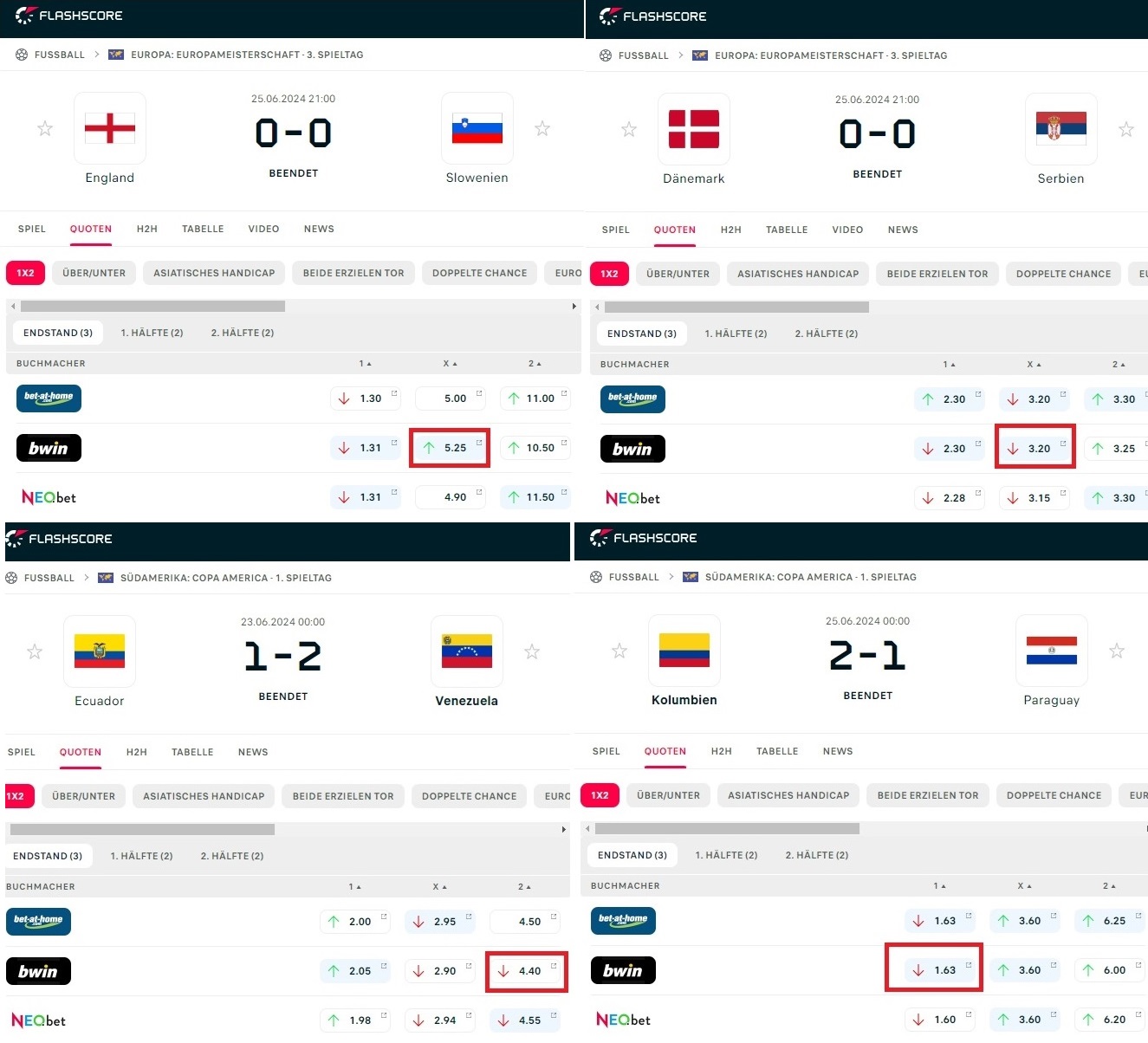Toggle the favorite star beside Slowenien
Screen dimensions: 1148x1043
(x=542, y=129)
